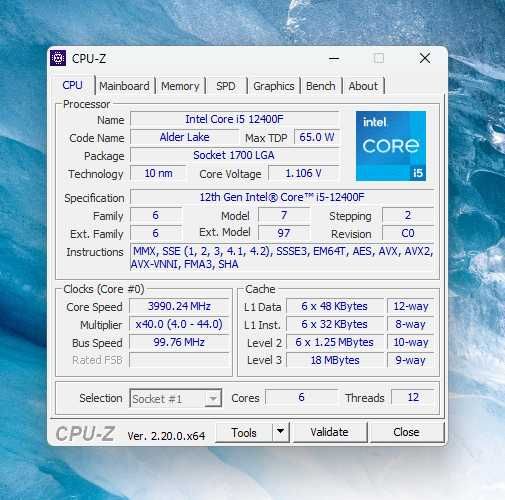Click the 8-way L1 Inst. associativity

pos(411,324)
